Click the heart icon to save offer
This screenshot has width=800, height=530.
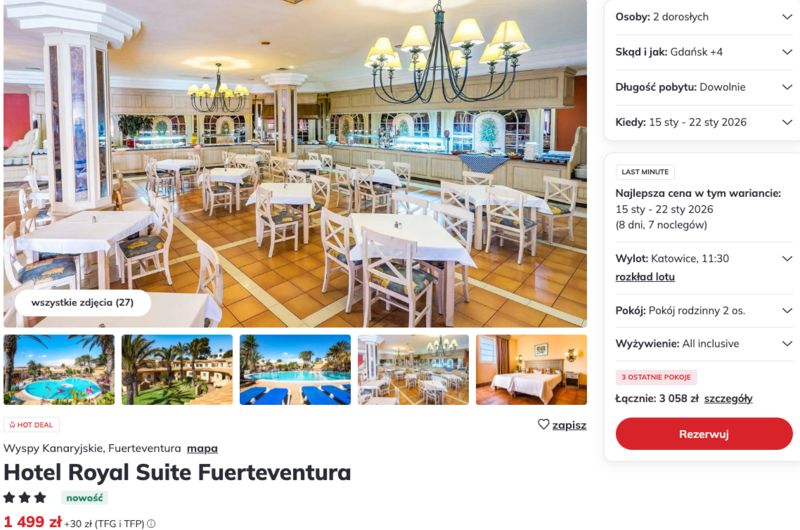[543, 424]
